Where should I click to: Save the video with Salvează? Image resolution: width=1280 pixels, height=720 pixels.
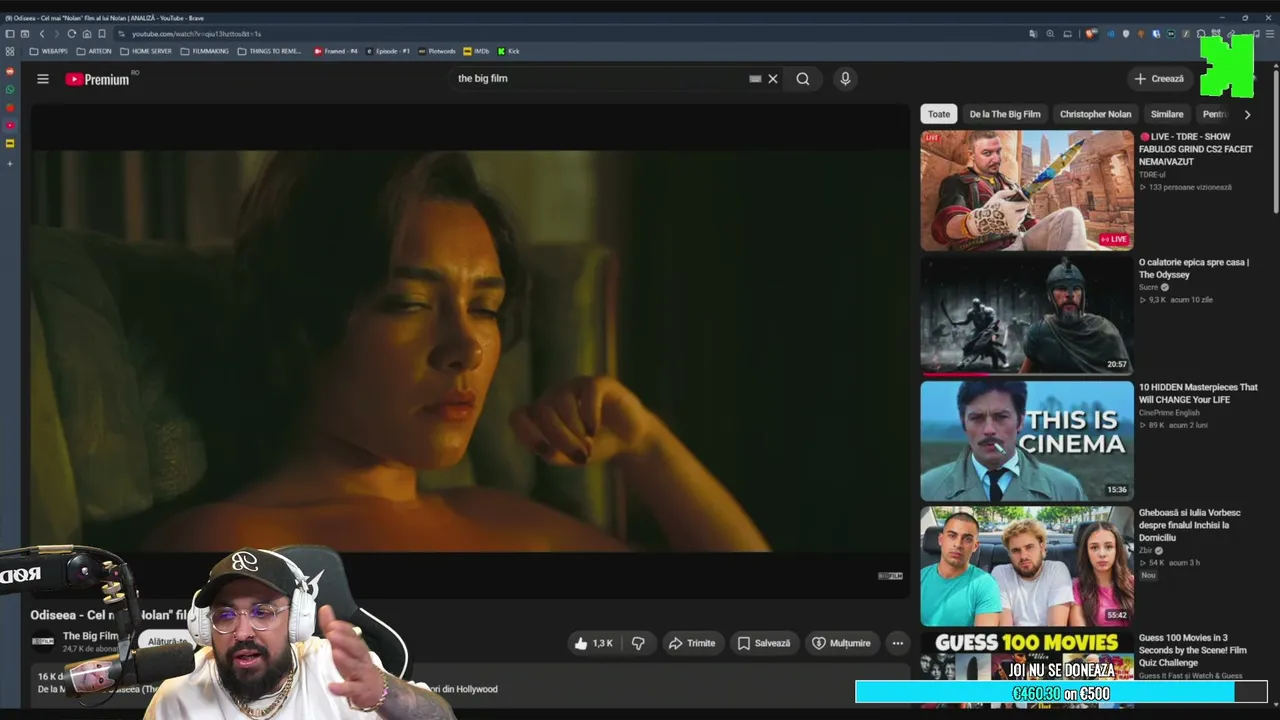point(764,643)
